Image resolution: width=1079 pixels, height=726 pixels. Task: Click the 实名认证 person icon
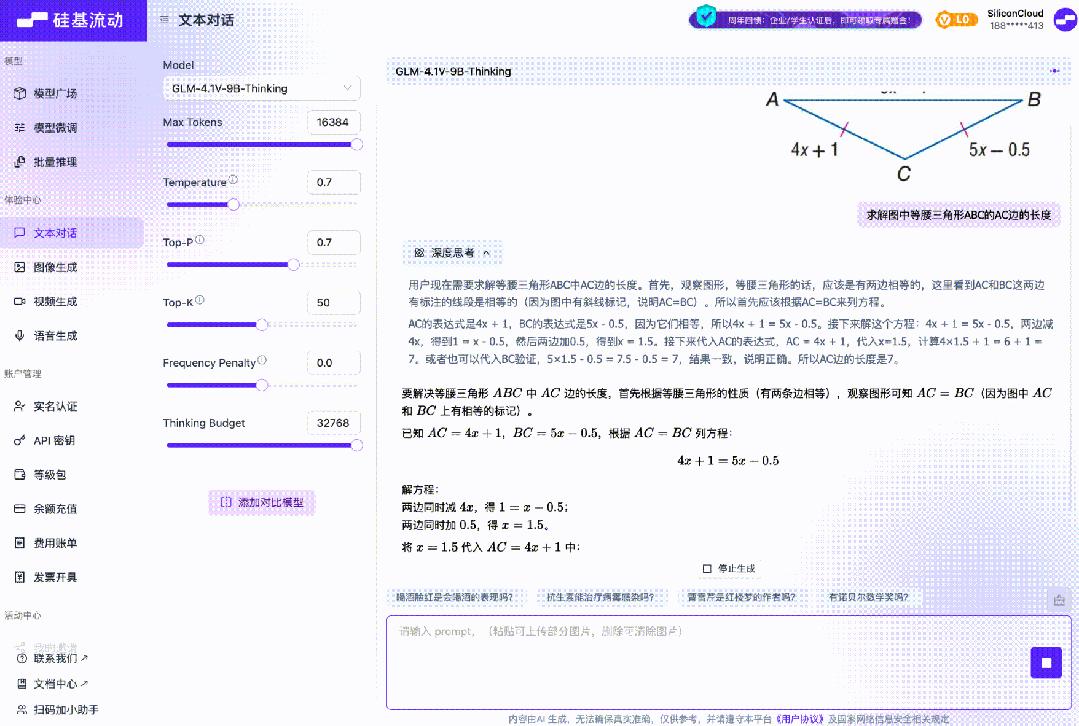pyautogui.click(x=19, y=406)
